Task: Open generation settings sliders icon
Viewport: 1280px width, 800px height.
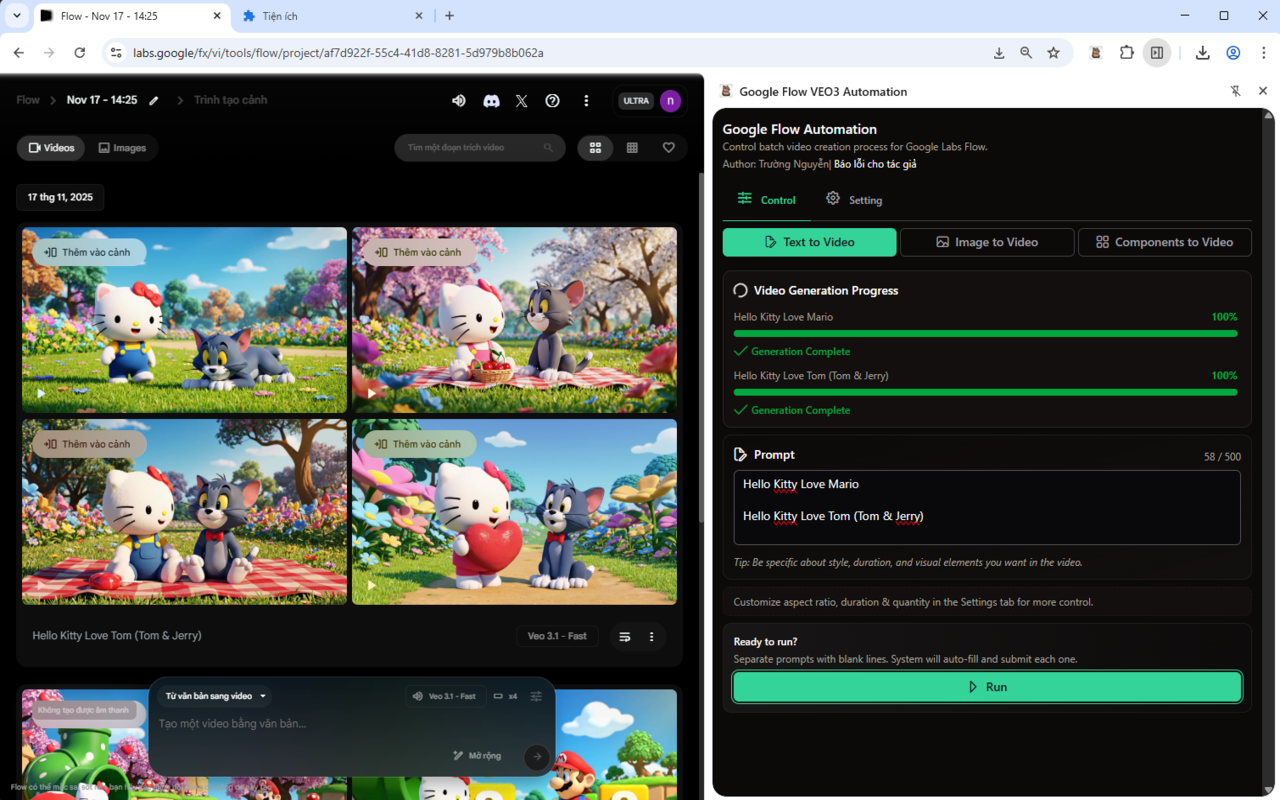Action: coord(536,696)
